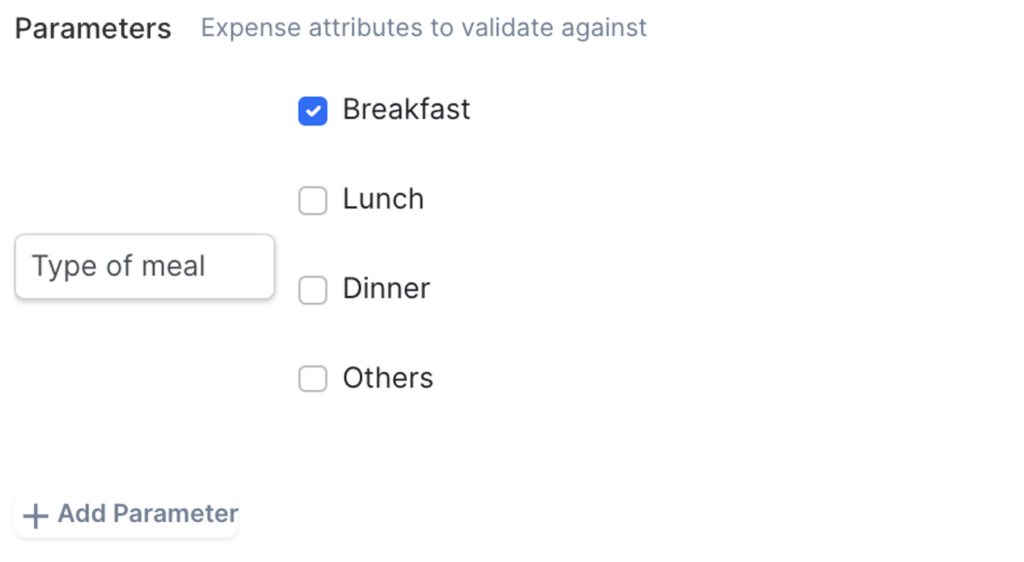Click the Breakfast label text

point(406,109)
